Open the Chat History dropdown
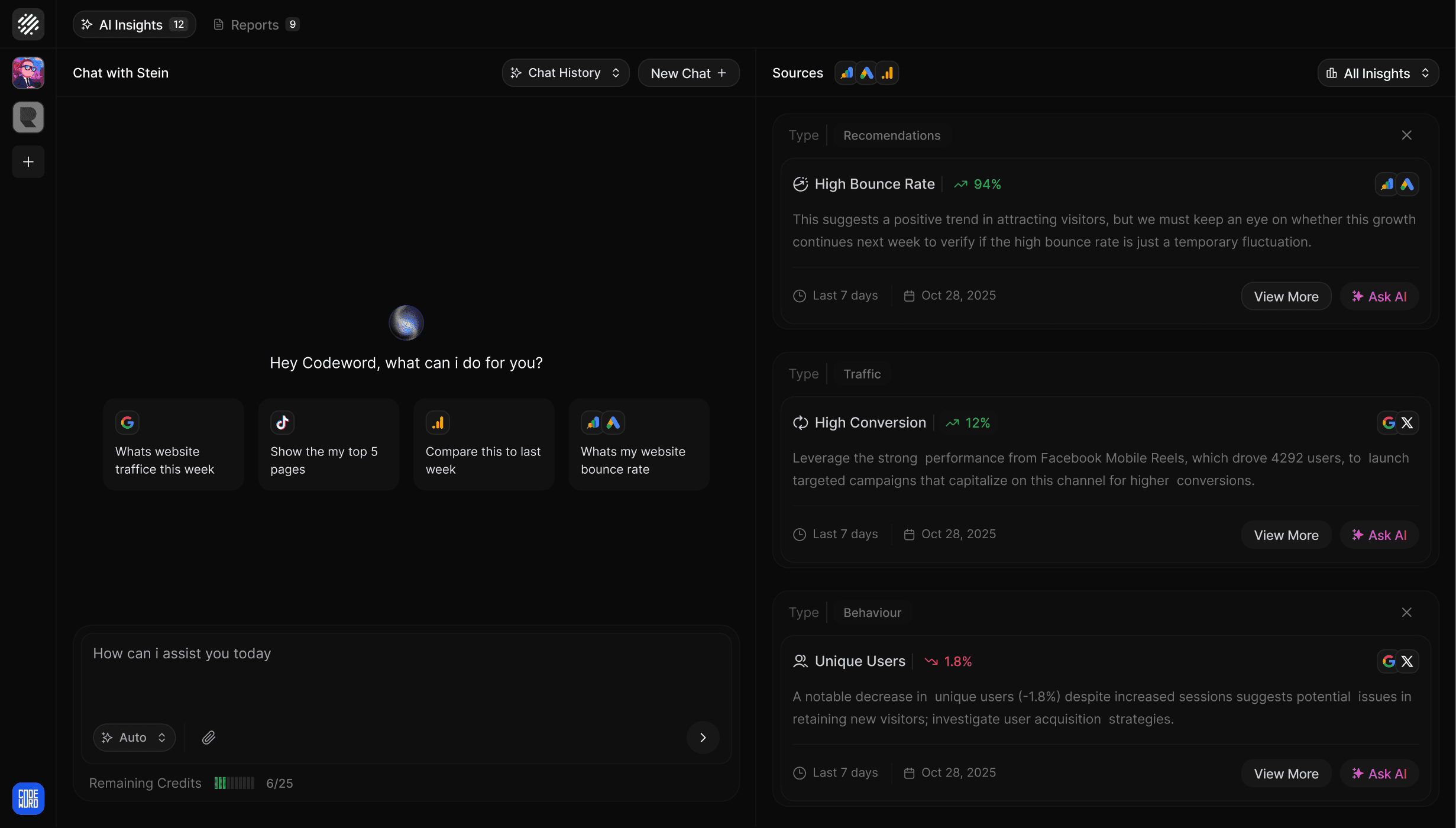 tap(565, 73)
